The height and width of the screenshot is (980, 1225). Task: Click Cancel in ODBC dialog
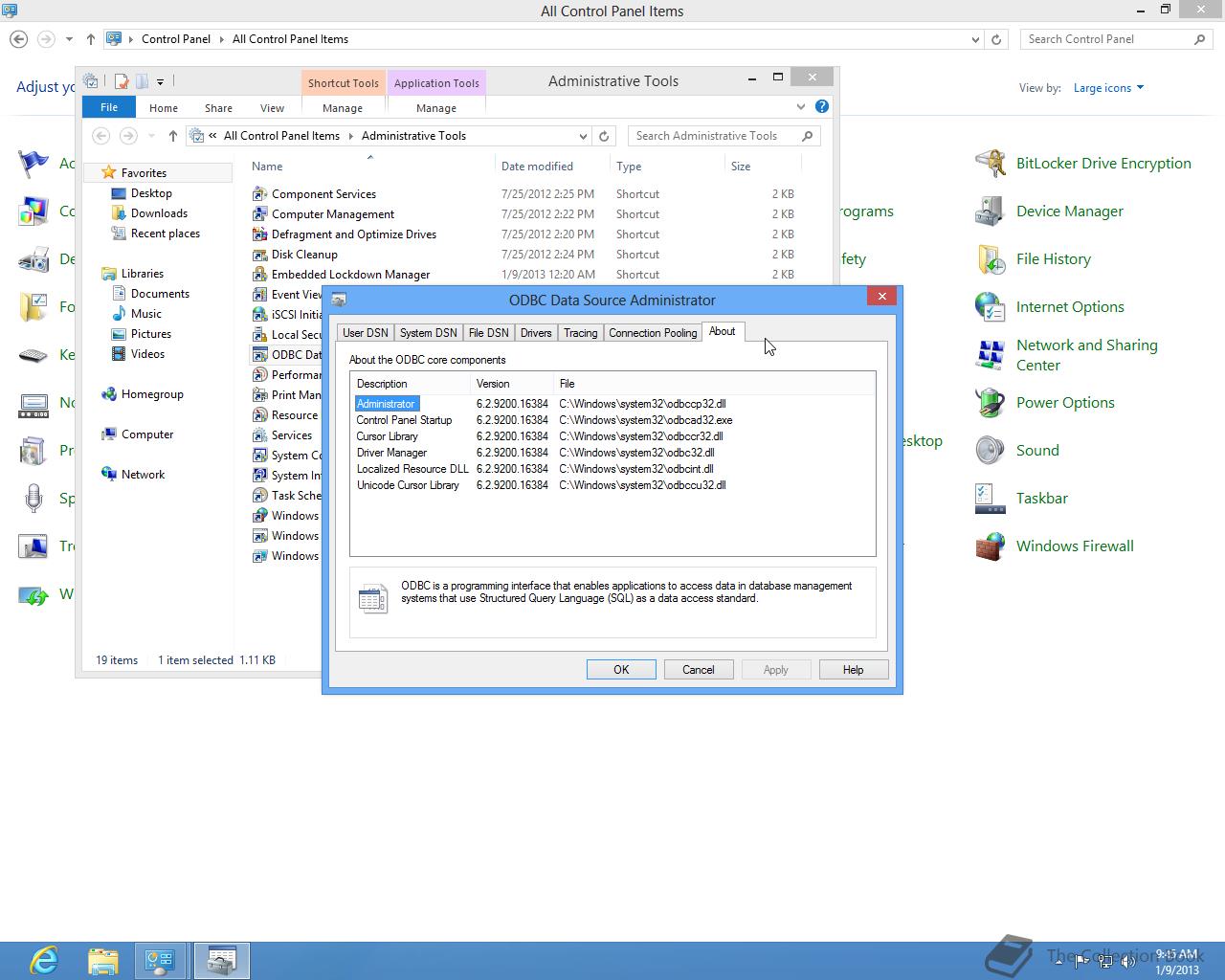[x=699, y=670]
